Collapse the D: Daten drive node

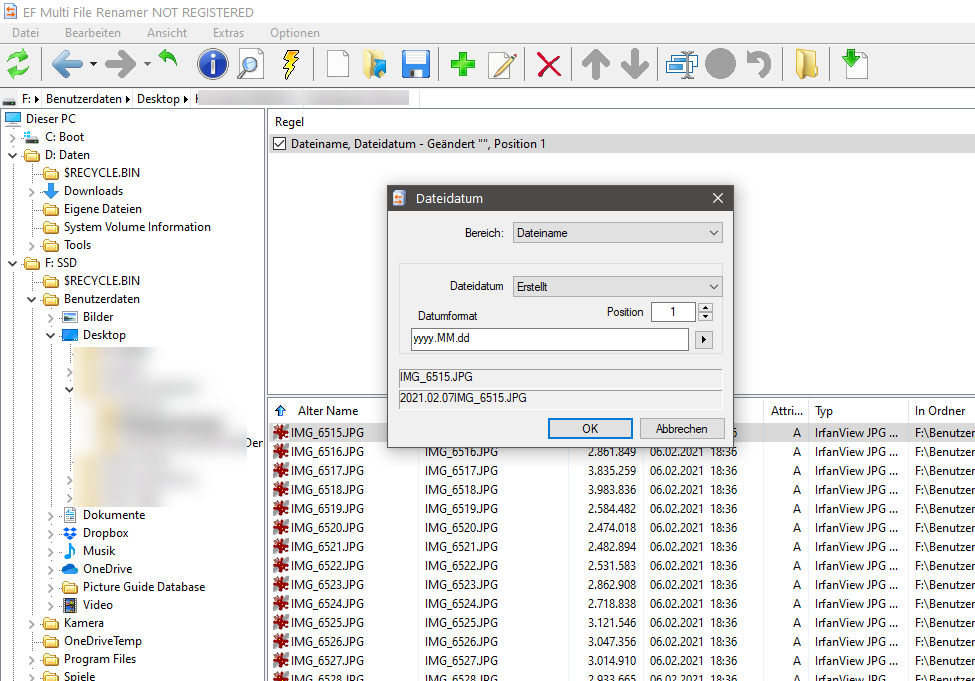(x=12, y=155)
